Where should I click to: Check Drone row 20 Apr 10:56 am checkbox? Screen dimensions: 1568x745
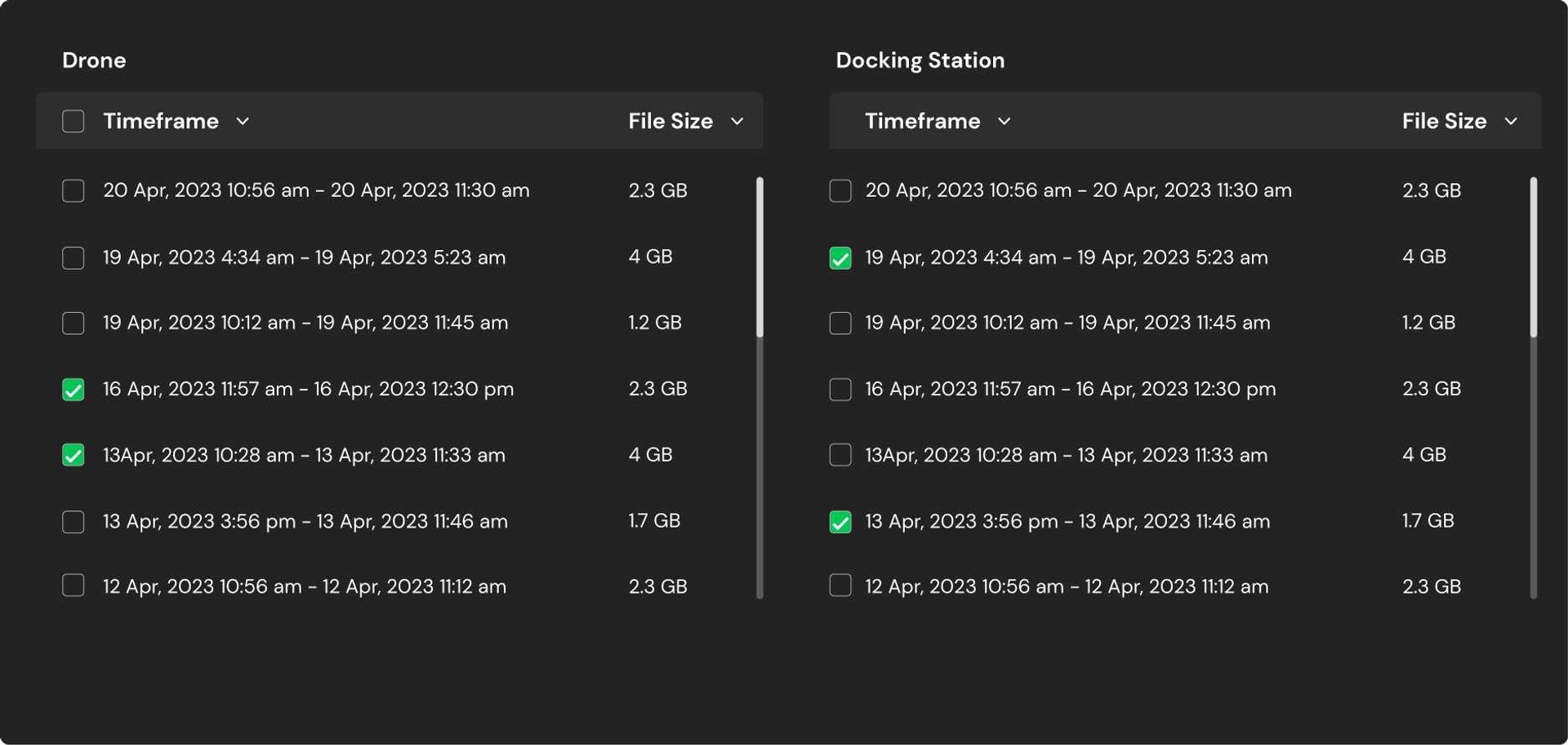pyautogui.click(x=73, y=190)
